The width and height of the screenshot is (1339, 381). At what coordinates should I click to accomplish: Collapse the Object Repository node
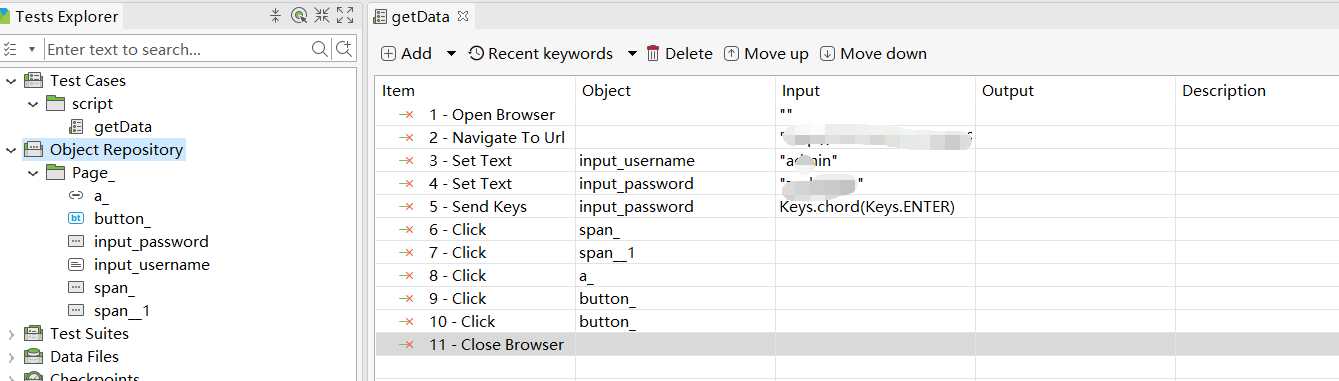pos(10,149)
